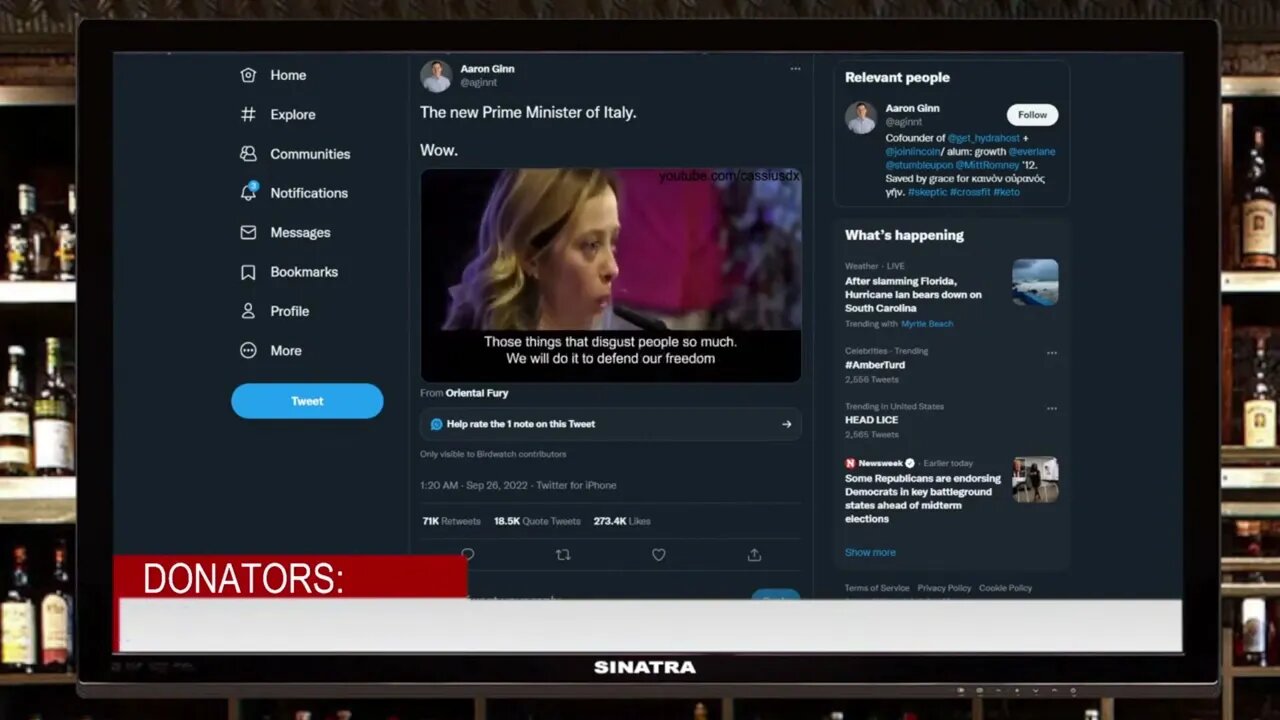
Task: Click the share tweet icon
Action: (754, 554)
